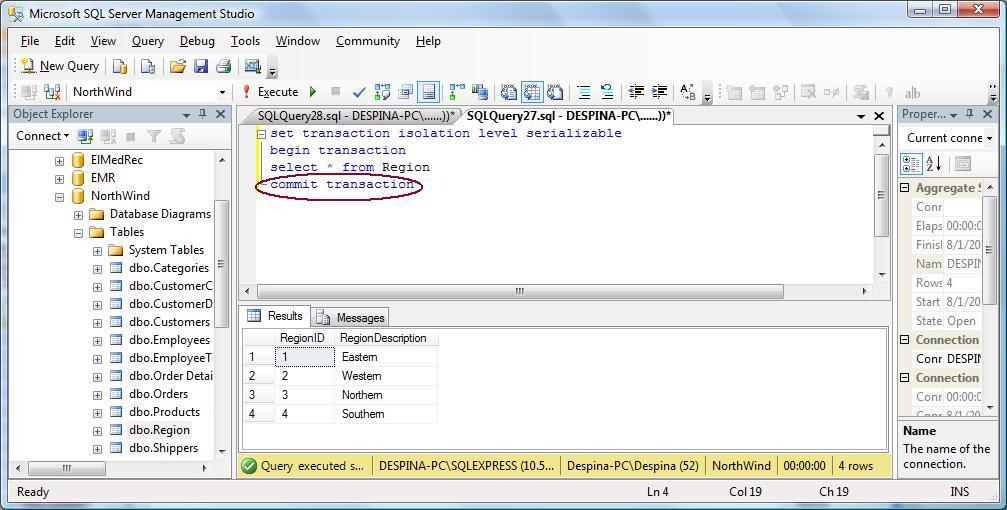This screenshot has width=1007, height=510.
Task: Close the SQLQuery27.sql document tab
Action: (x=879, y=116)
